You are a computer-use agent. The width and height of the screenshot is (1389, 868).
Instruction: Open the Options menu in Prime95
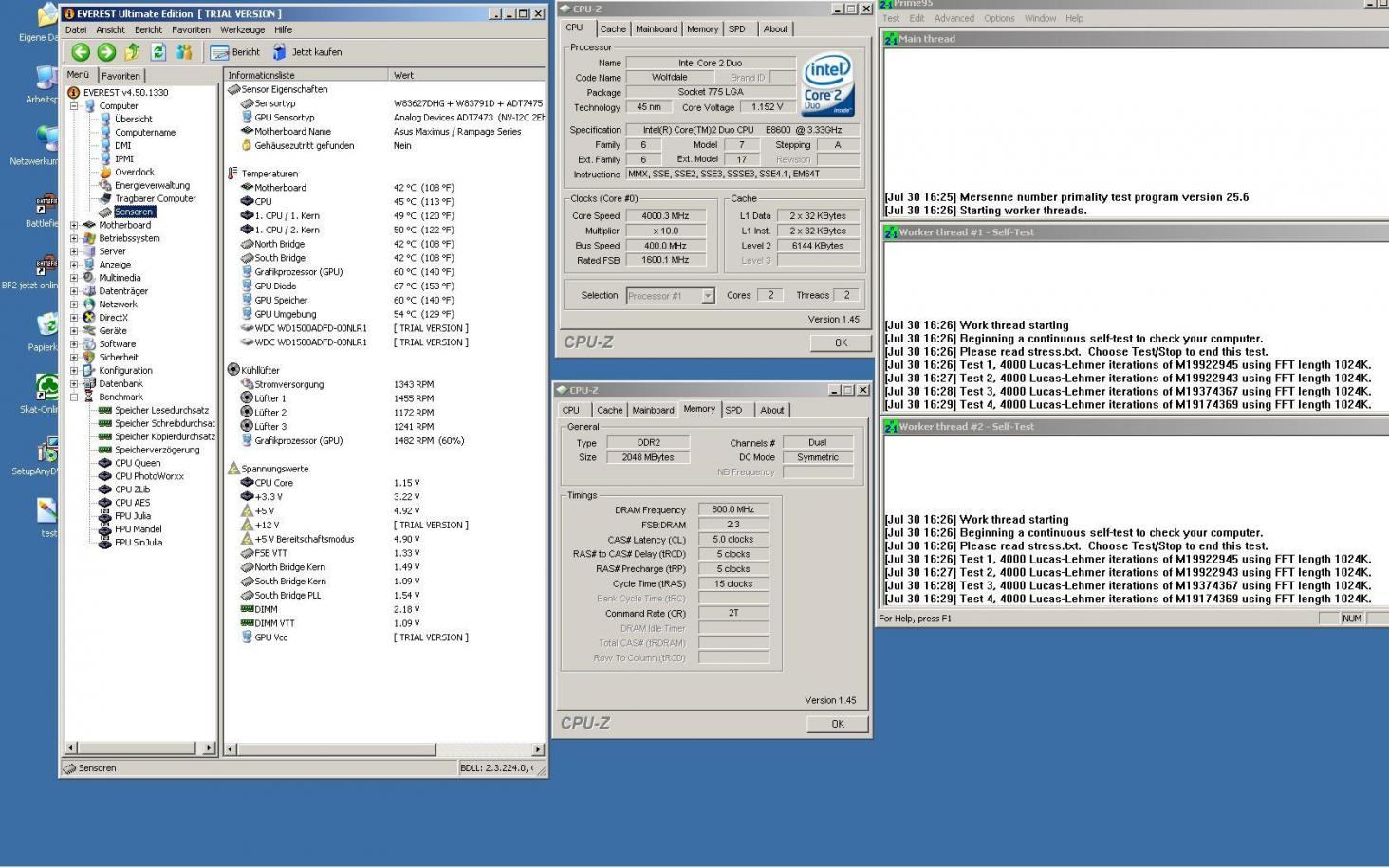[999, 18]
